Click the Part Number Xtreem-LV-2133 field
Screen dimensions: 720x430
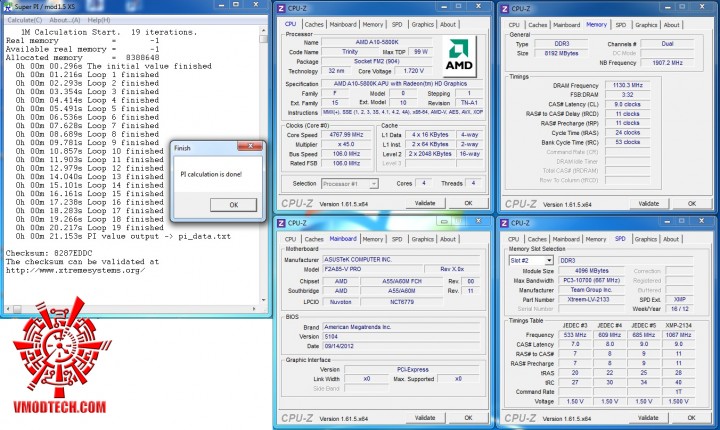[591, 300]
